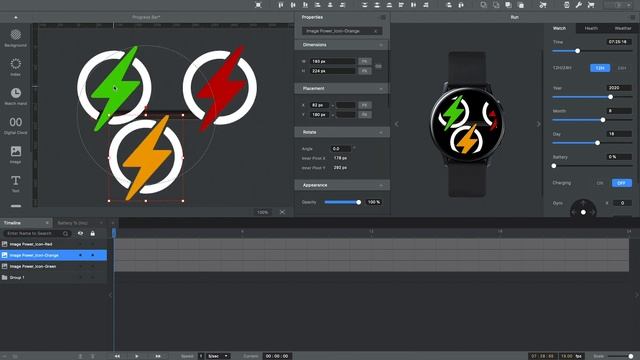Select the Text component tool

point(16,183)
